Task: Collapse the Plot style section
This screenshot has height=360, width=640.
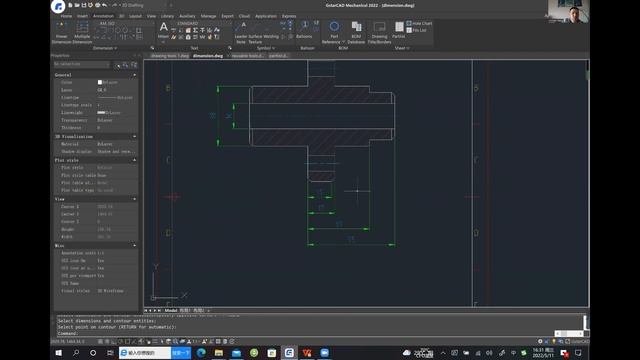Action: [135, 160]
